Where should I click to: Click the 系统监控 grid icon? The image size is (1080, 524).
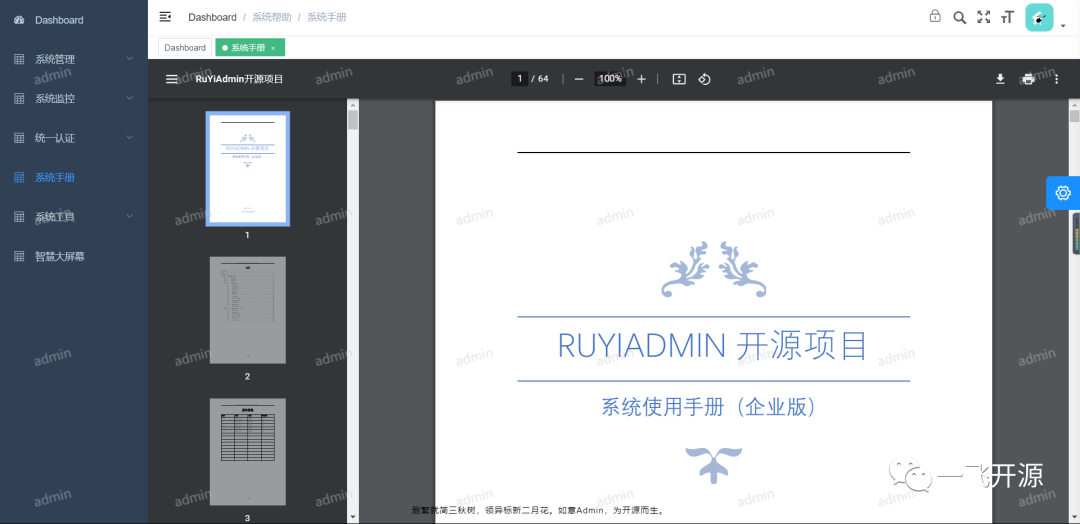click(19, 98)
